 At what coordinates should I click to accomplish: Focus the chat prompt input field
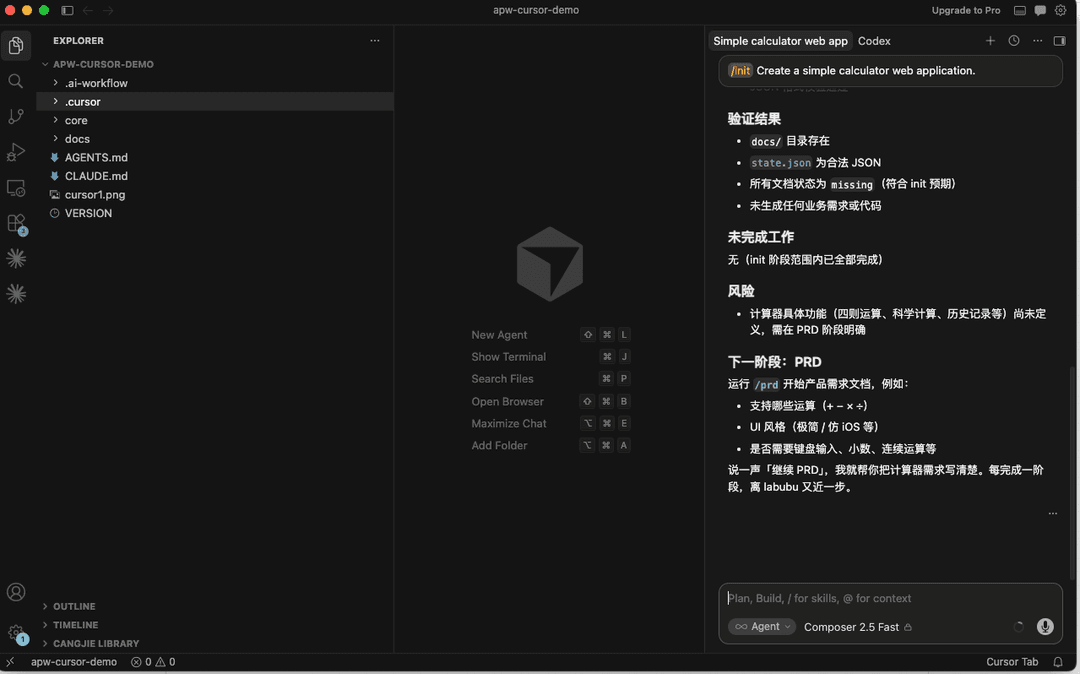click(x=890, y=598)
